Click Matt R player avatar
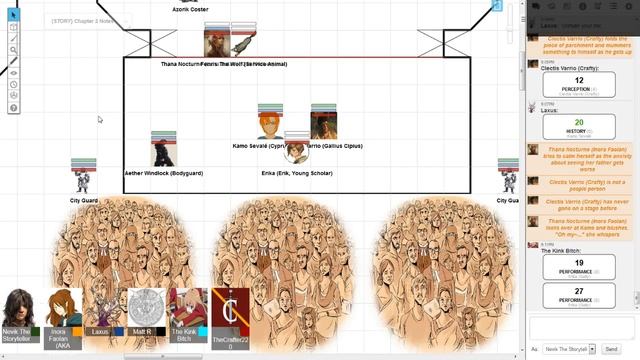 pyautogui.click(x=147, y=307)
